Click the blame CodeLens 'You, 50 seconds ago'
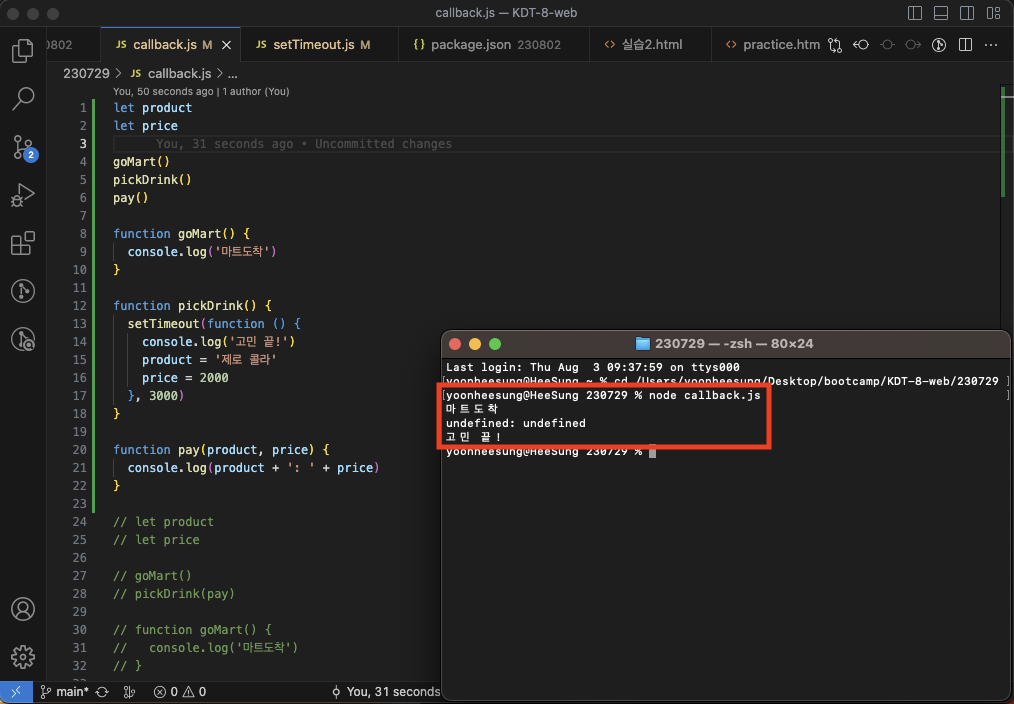 tap(163, 92)
